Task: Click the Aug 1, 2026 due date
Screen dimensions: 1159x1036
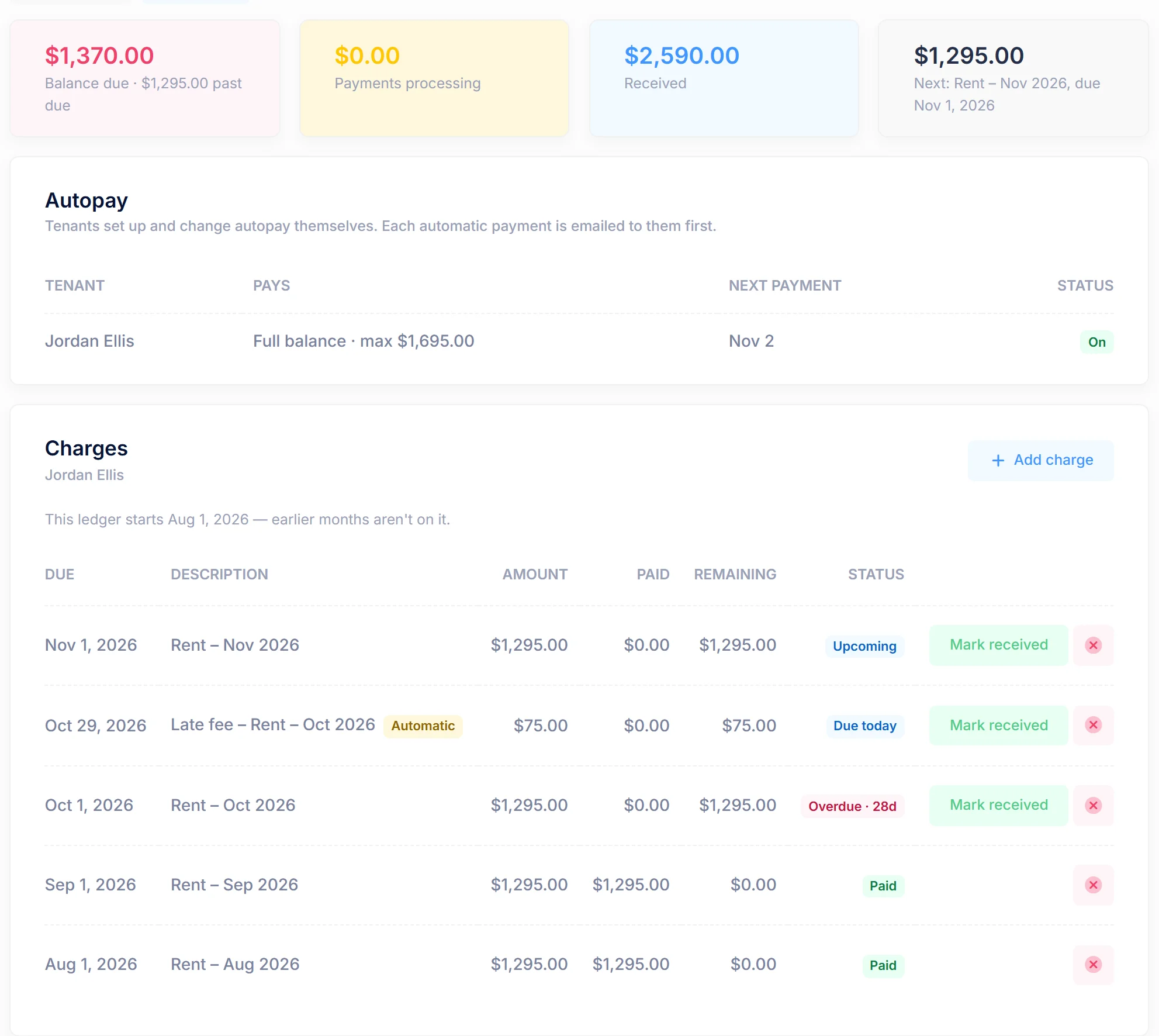Action: 91,964
